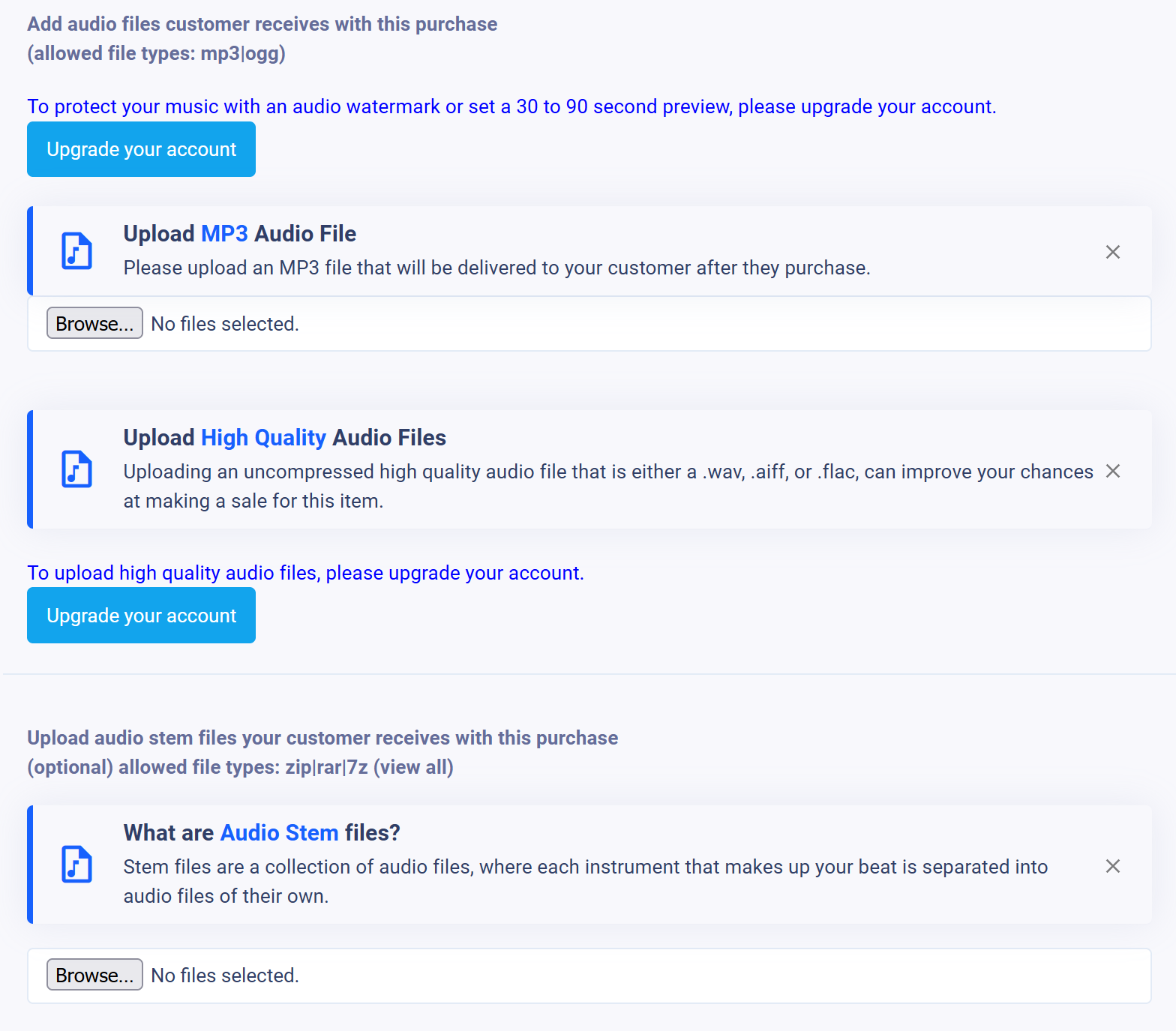
Task: Browse for an MP3 audio file
Action: pyautogui.click(x=94, y=323)
